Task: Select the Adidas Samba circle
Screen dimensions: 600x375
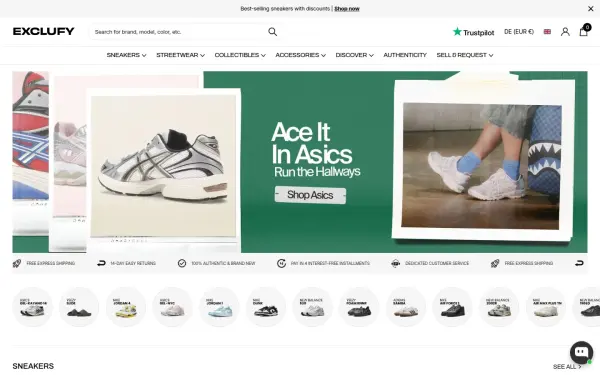Action: tap(406, 307)
